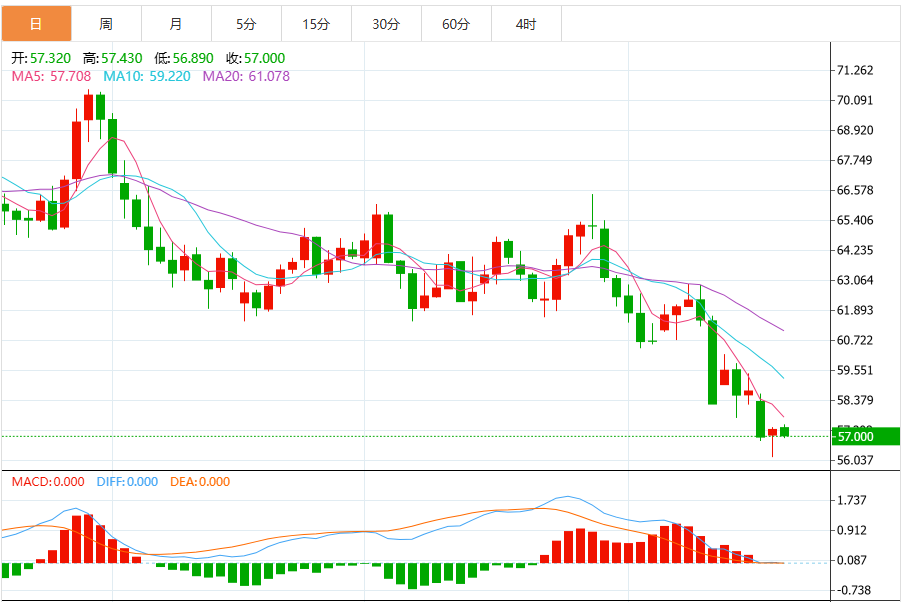Click the MA20: 61.078 legend label
This screenshot has width=908, height=602.
(246, 76)
